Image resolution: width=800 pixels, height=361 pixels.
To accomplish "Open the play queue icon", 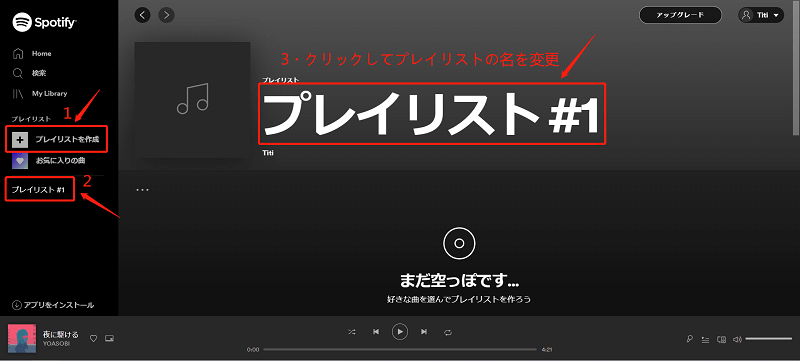I will (x=706, y=339).
